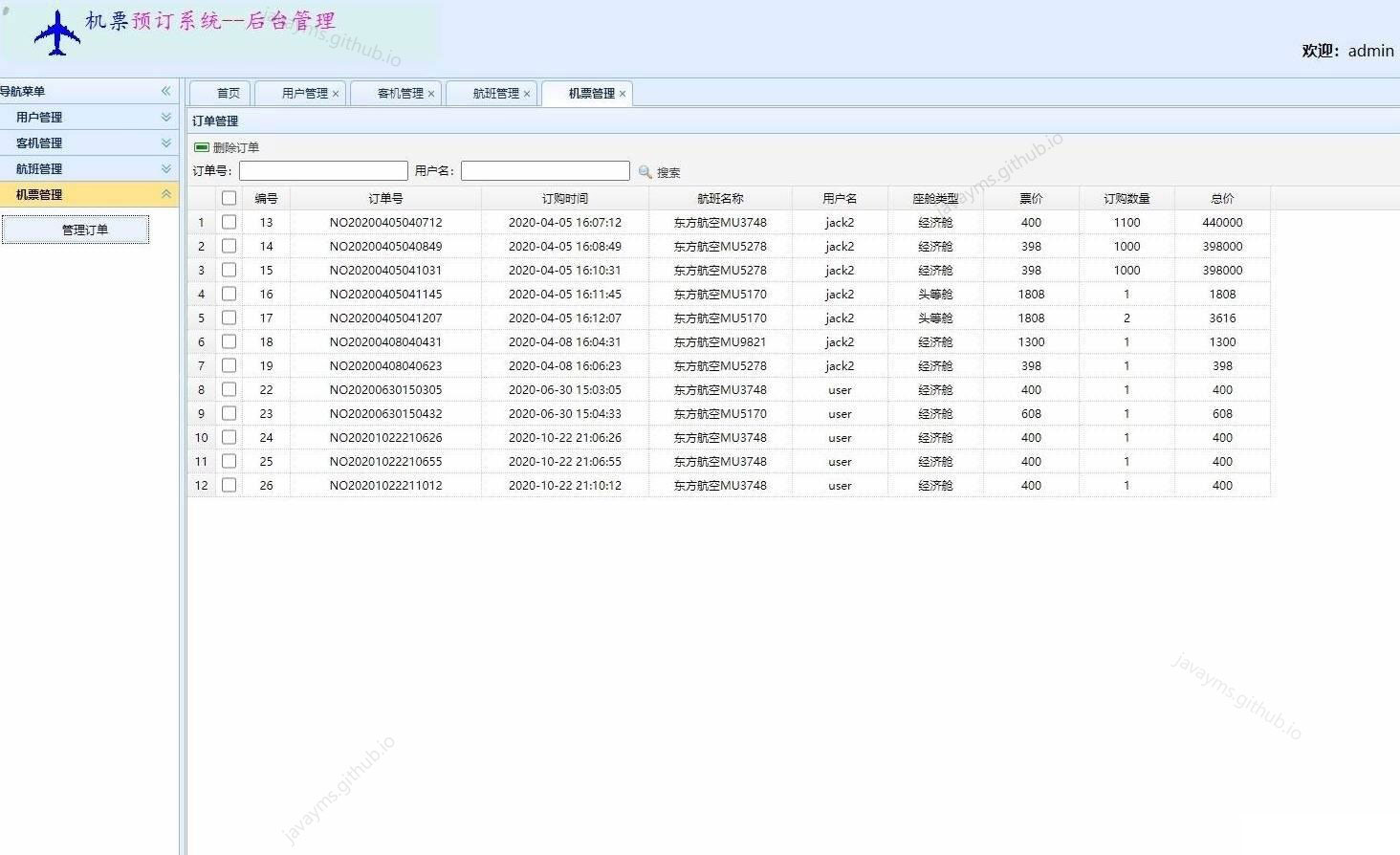Check order NO20200408040623 row checkbox

229,365
